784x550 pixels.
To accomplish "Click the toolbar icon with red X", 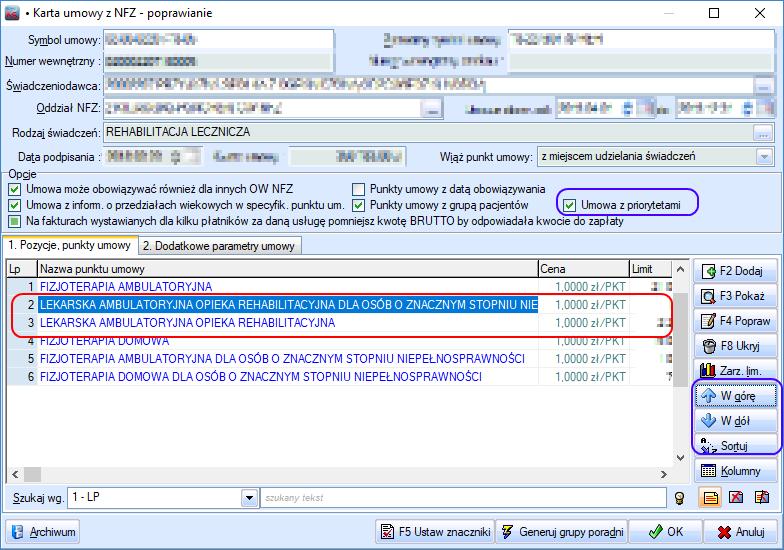I will 736,498.
